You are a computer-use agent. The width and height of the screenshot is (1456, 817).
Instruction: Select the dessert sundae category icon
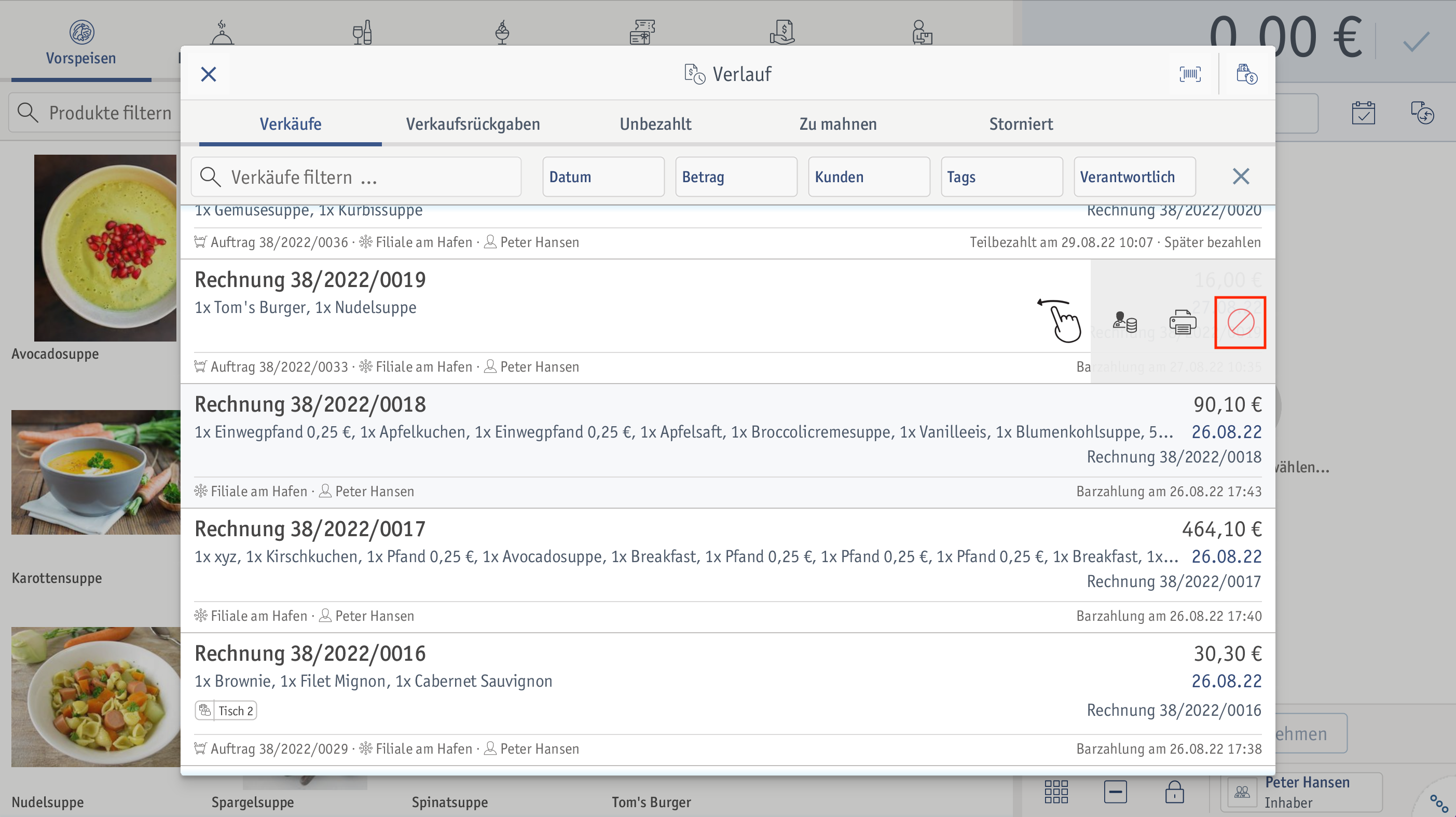pyautogui.click(x=502, y=32)
